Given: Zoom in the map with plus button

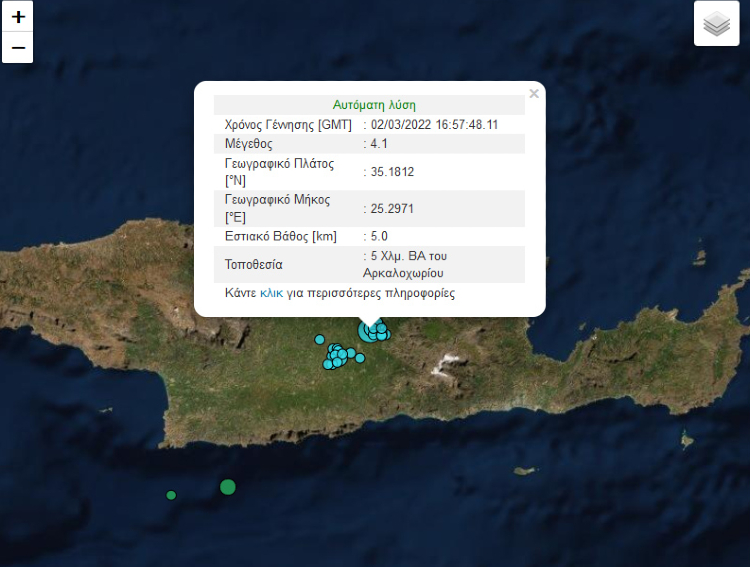Looking at the screenshot, I should point(18,17).
